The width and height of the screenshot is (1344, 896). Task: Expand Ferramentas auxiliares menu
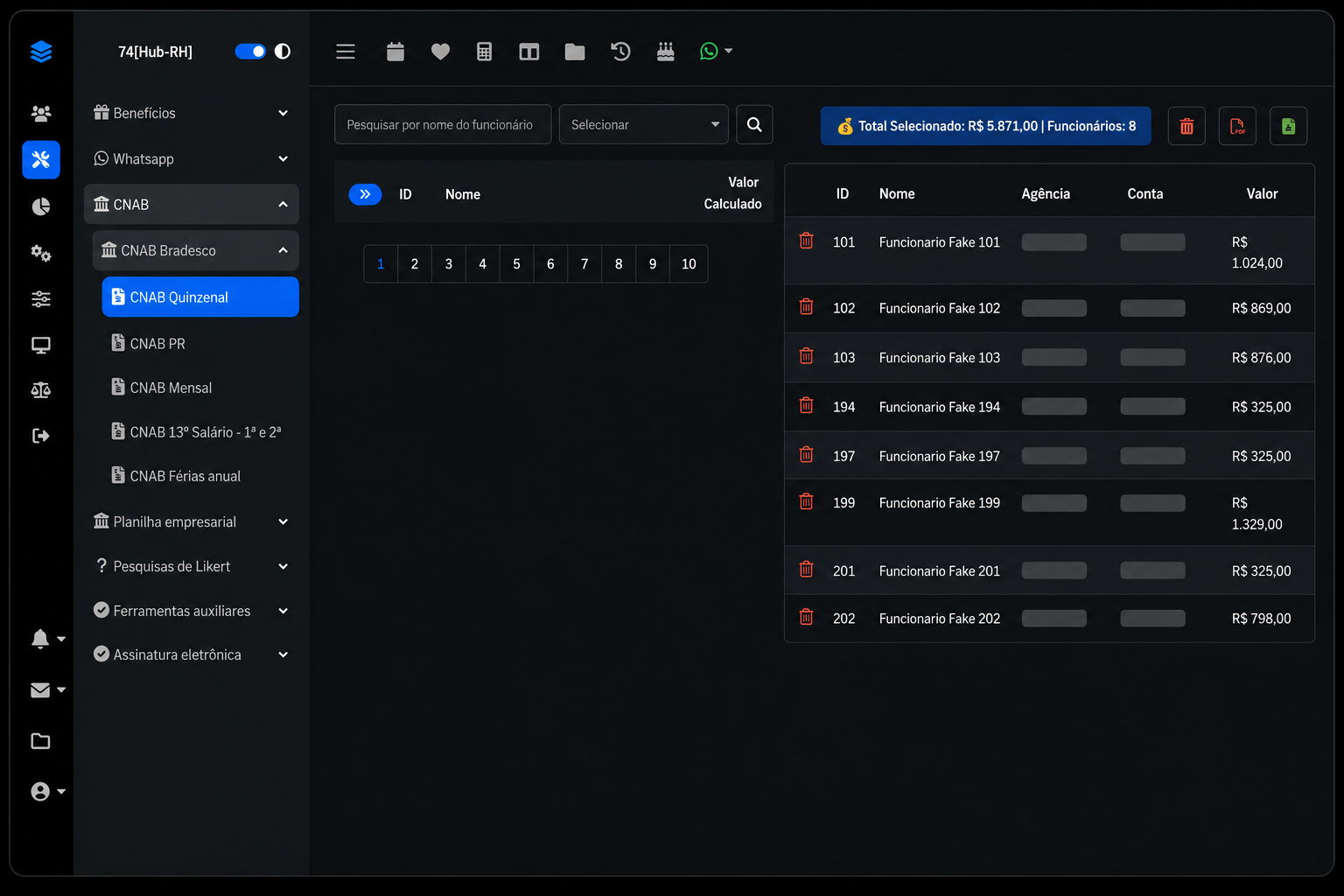coord(192,611)
